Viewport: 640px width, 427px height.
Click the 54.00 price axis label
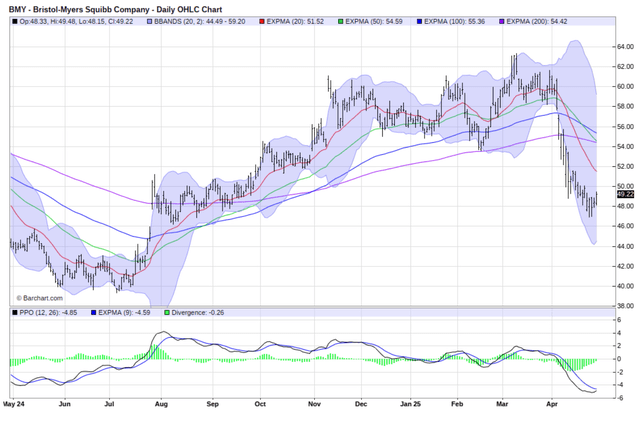tap(625, 147)
